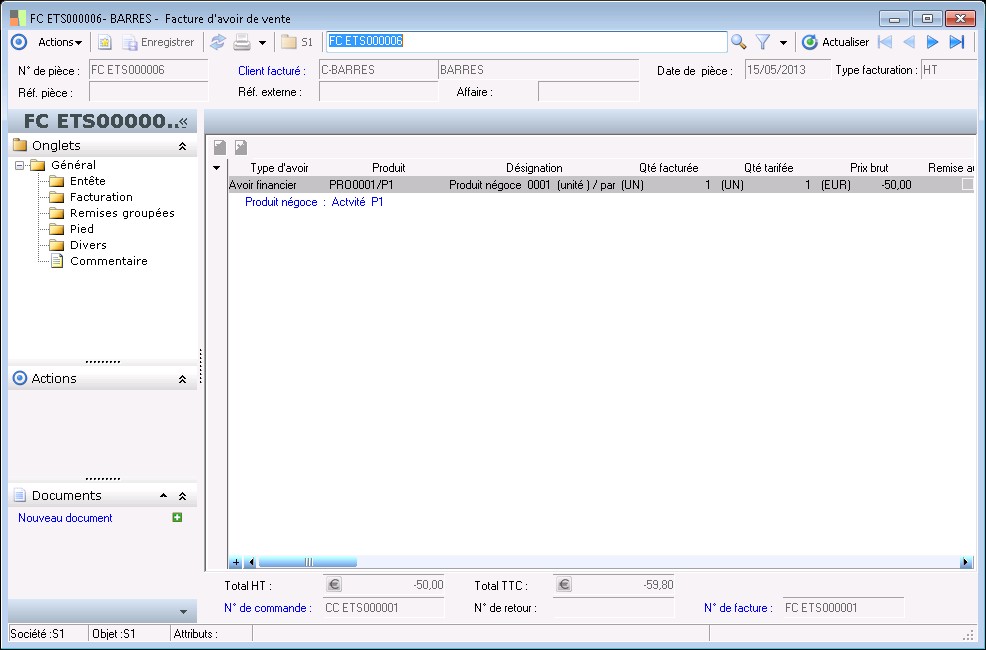Click the Actualiser button
The width and height of the screenshot is (986, 650).
(835, 42)
